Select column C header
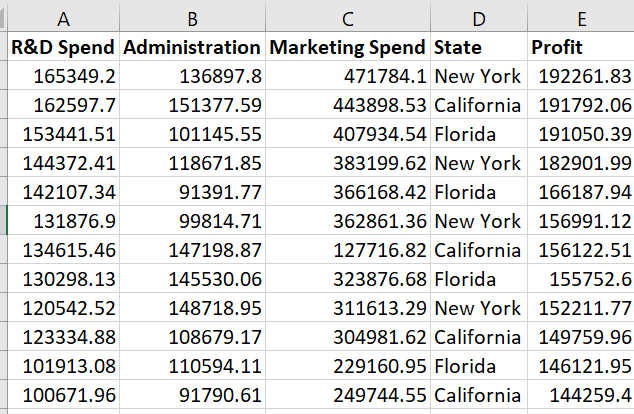This screenshot has height=414, width=634. (348, 18)
